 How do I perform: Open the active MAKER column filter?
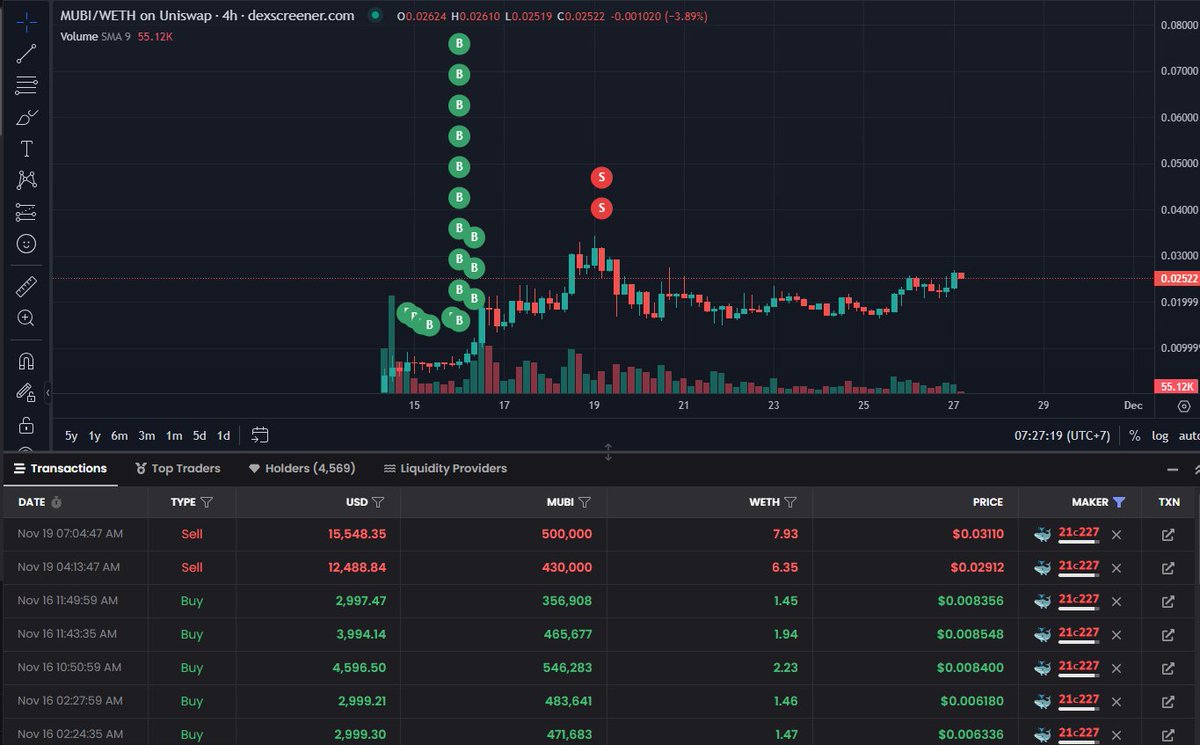[x=1118, y=502]
